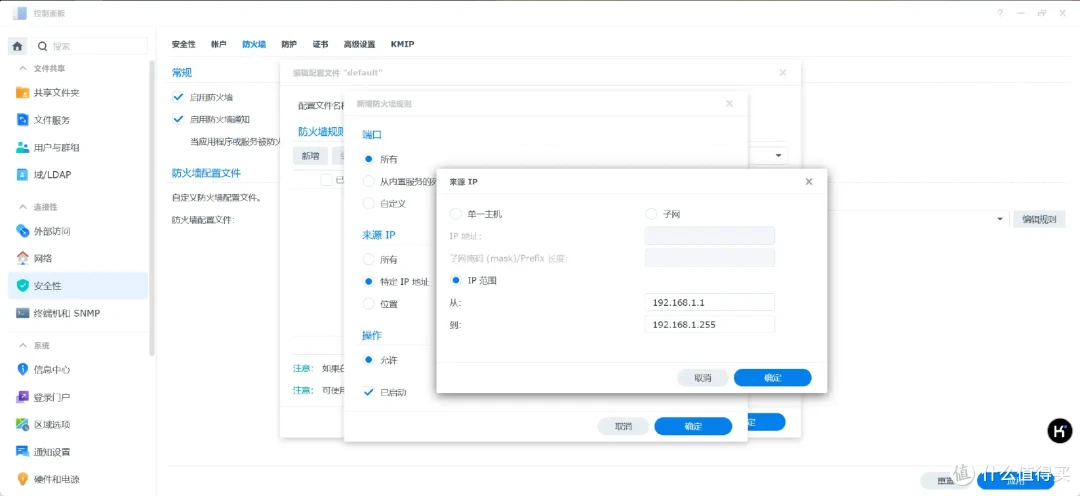Toggle rule list header checkbox
The width and height of the screenshot is (1080, 496).
326,180
